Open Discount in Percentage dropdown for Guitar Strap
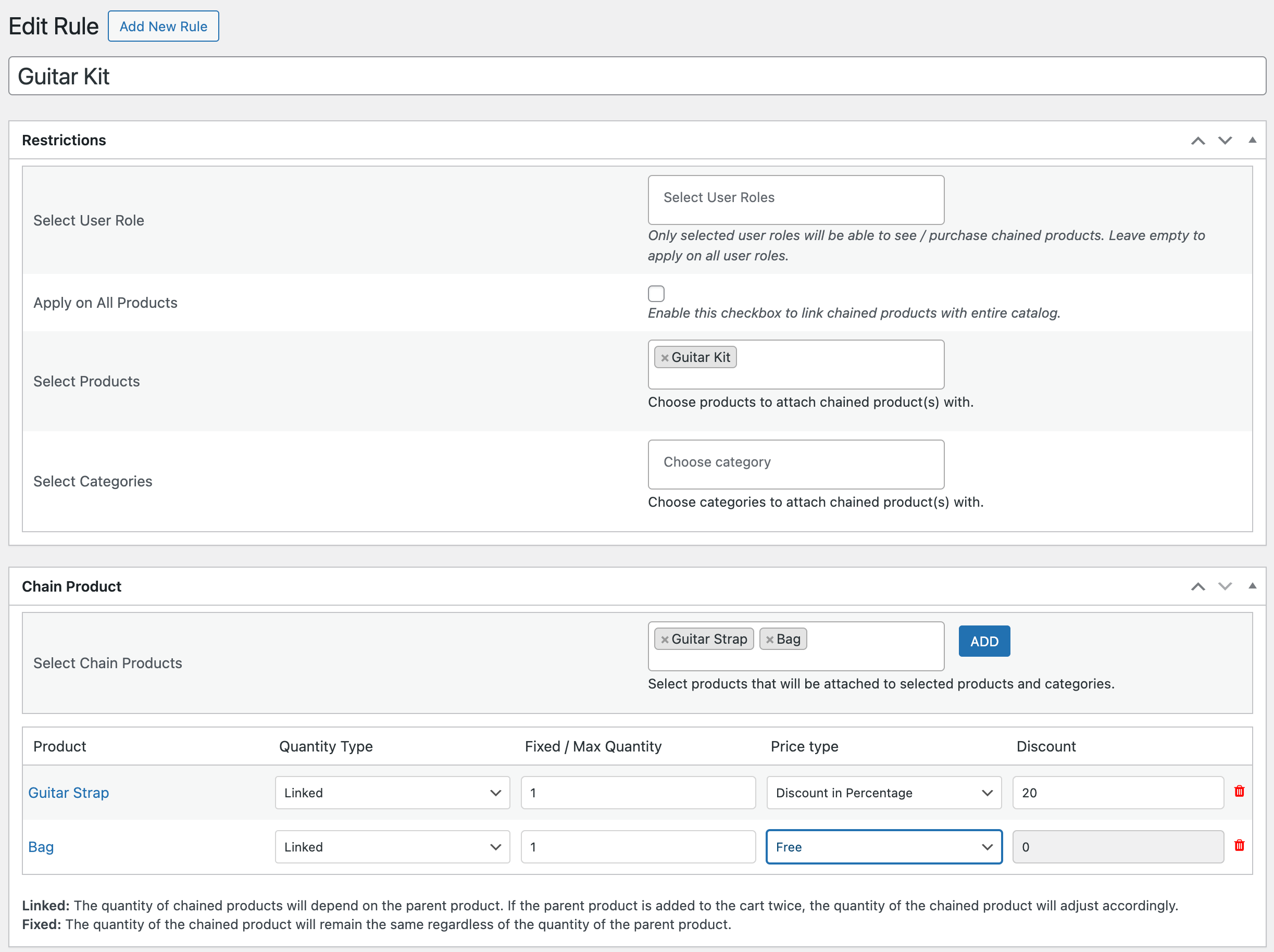Image resolution: width=1274 pixels, height=952 pixels. tap(883, 793)
